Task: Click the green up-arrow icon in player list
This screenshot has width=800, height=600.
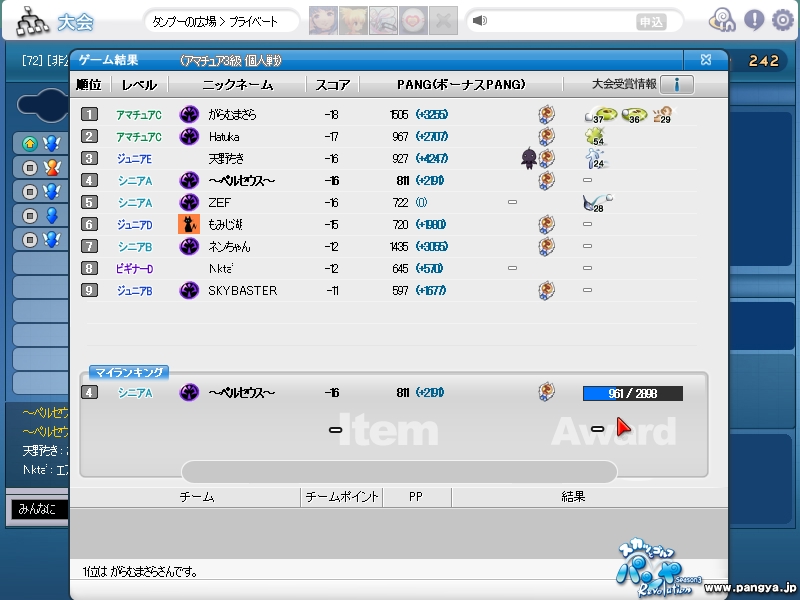Action: 30,144
